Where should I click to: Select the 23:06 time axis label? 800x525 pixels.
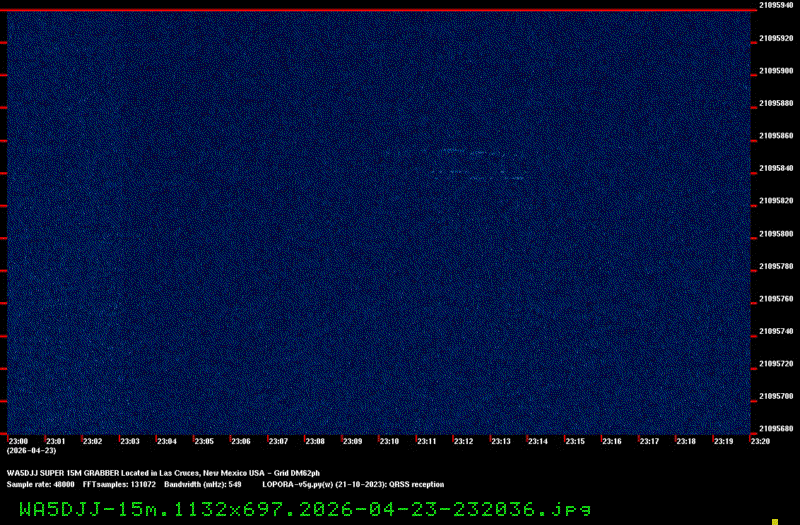click(241, 441)
